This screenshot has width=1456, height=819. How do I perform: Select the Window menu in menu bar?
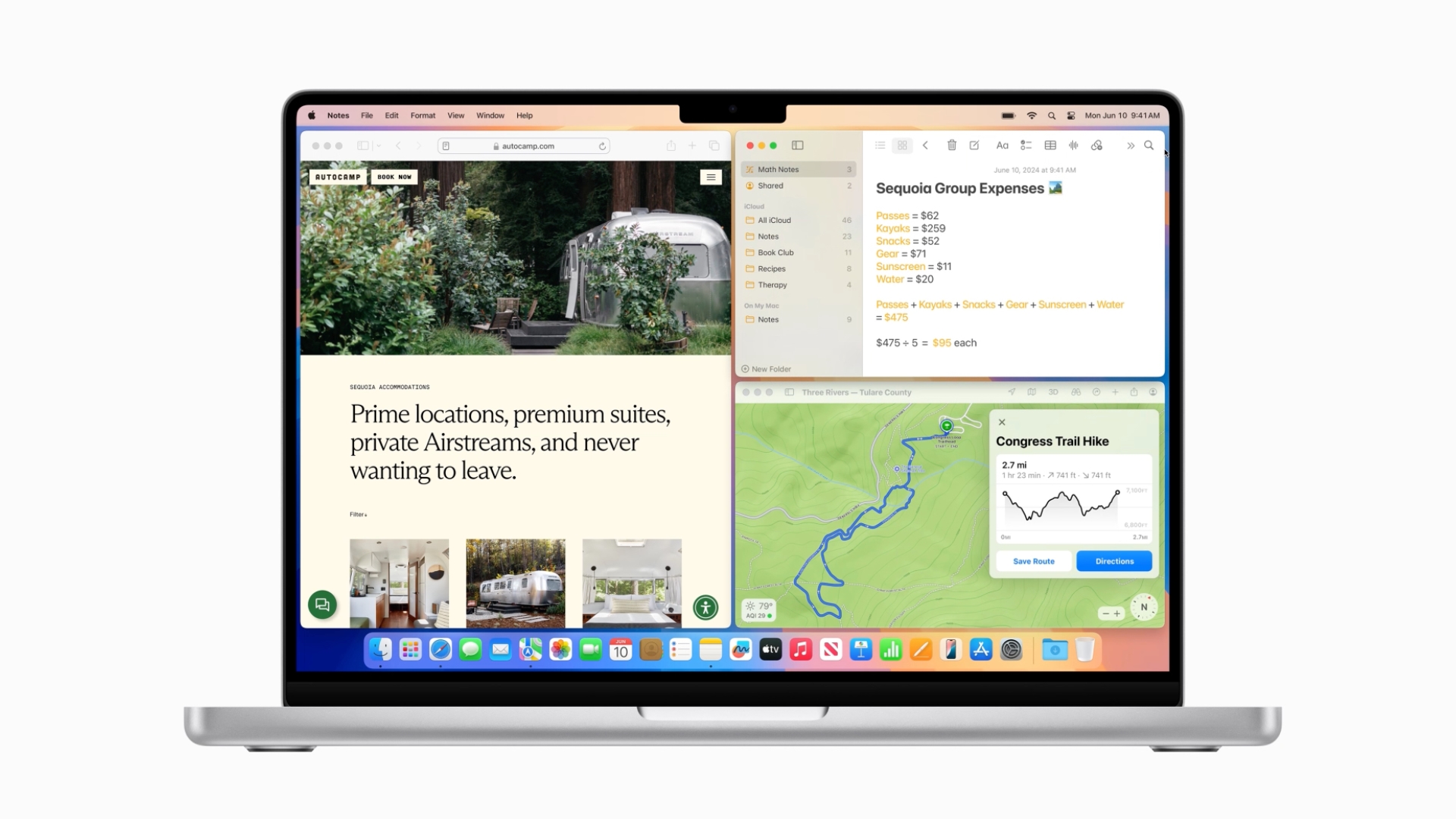490,115
